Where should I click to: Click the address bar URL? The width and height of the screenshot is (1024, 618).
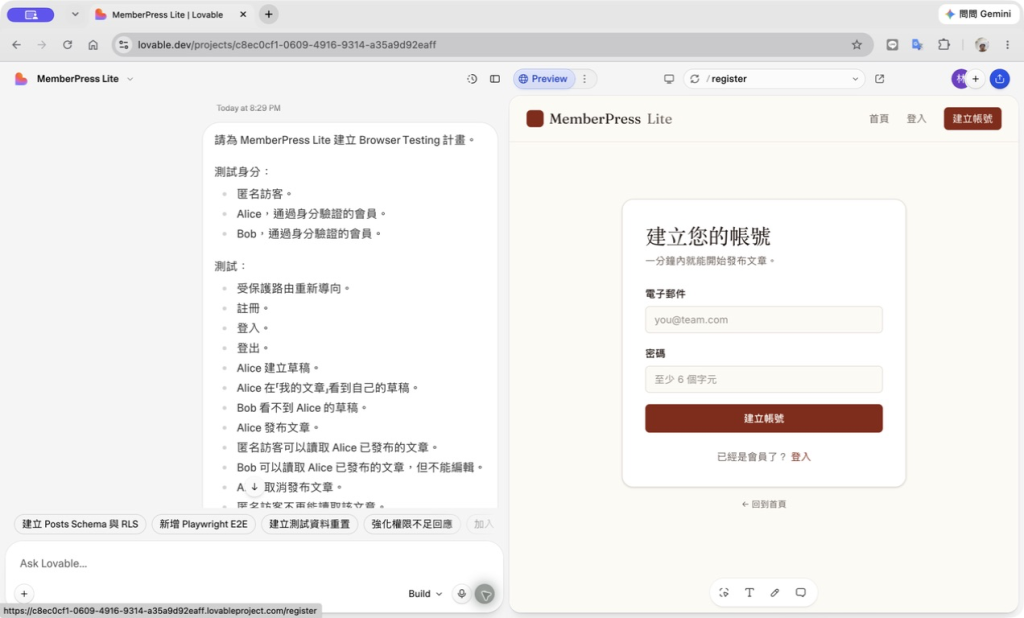point(287,44)
